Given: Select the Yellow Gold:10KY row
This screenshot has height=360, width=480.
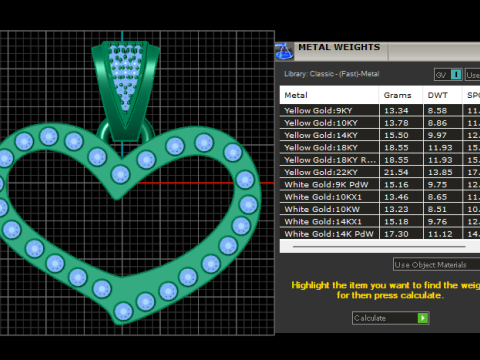Looking at the screenshot, I should click(380, 123).
